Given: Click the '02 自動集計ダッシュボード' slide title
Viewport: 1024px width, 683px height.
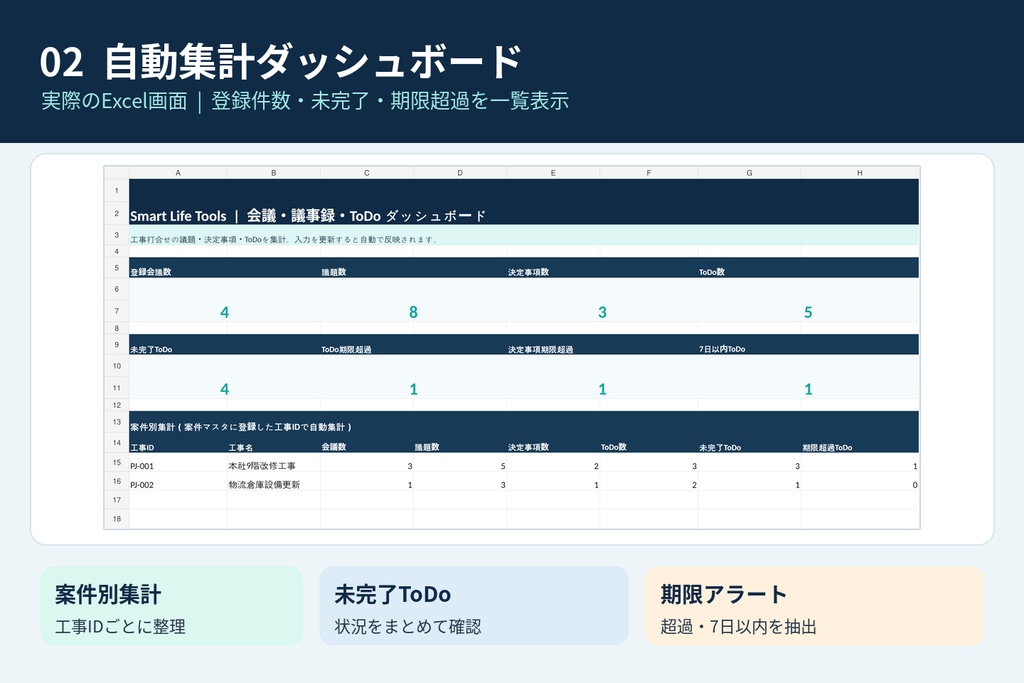Looking at the screenshot, I should tap(281, 62).
